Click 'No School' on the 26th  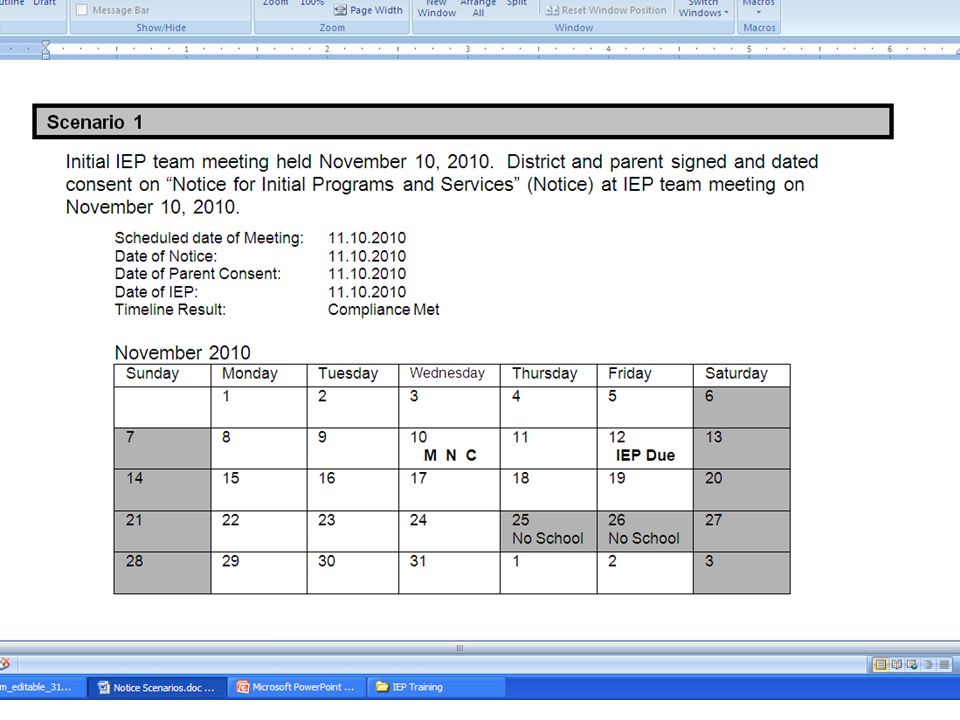[643, 538]
